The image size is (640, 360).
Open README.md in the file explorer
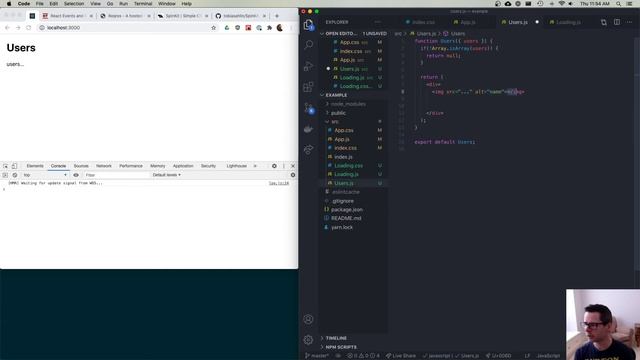click(346, 218)
